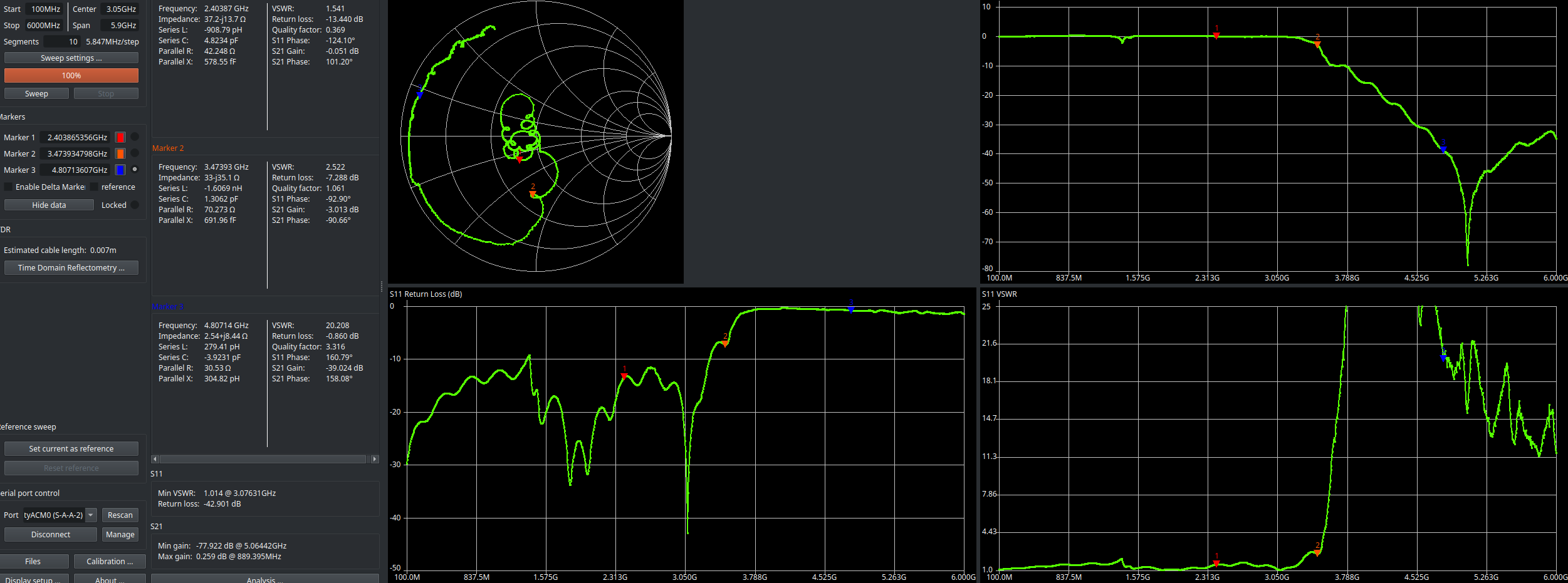Screen dimensions: 1568x583
Task: Click the Marker 2 section heading
Action: coord(168,148)
